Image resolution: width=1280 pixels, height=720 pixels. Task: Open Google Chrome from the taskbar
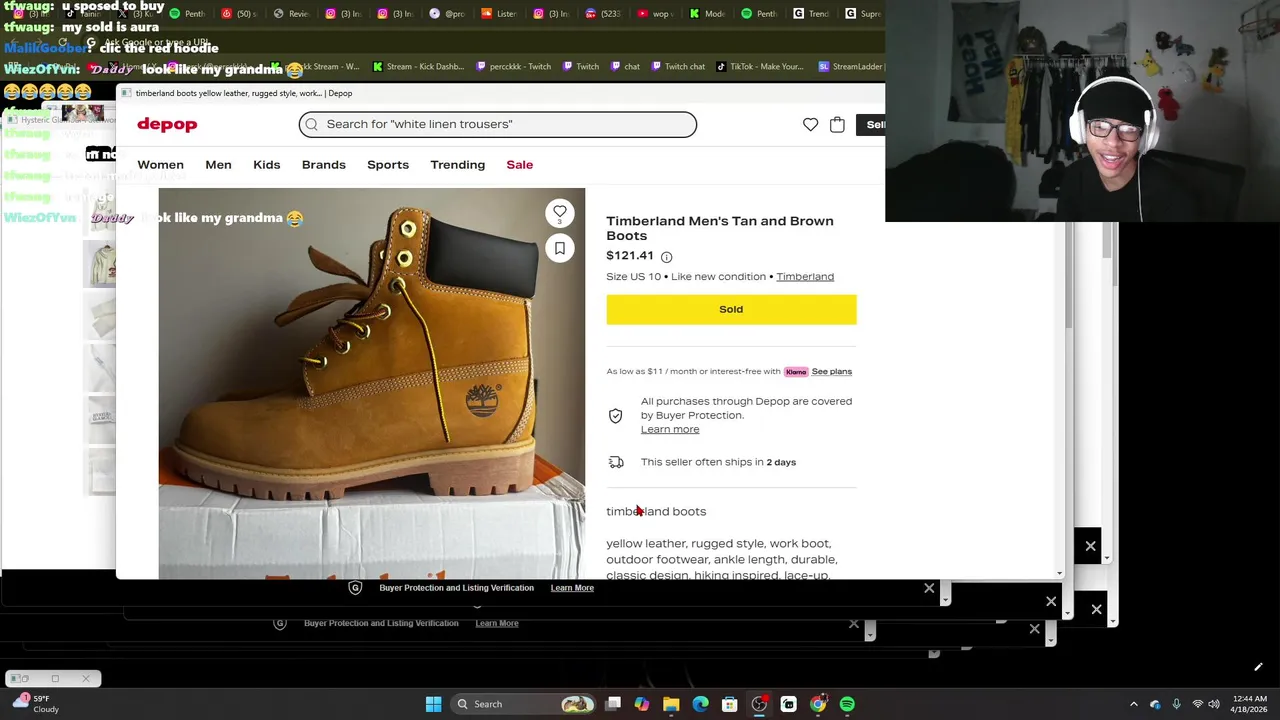818,704
